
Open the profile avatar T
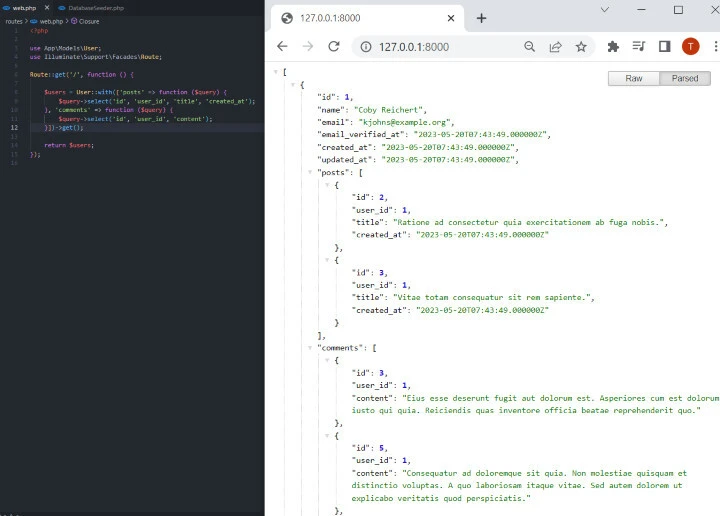click(690, 47)
